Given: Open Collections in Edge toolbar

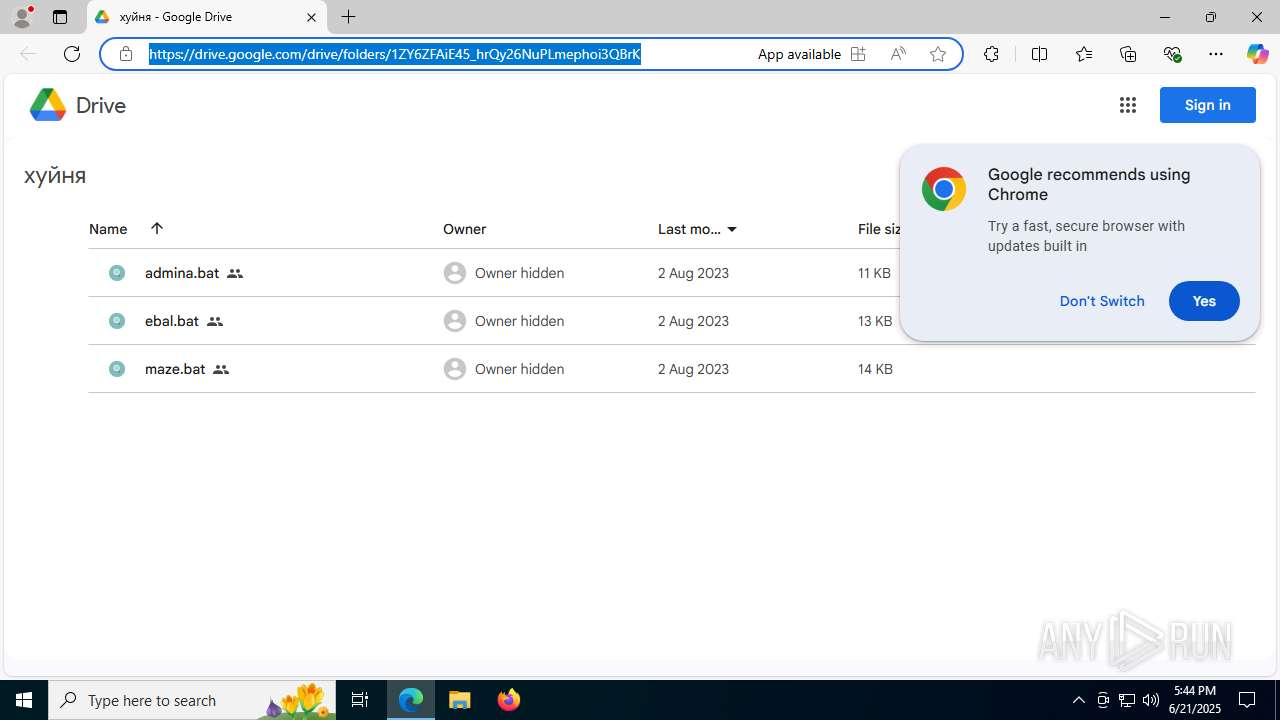Looking at the screenshot, I should click(1128, 54).
